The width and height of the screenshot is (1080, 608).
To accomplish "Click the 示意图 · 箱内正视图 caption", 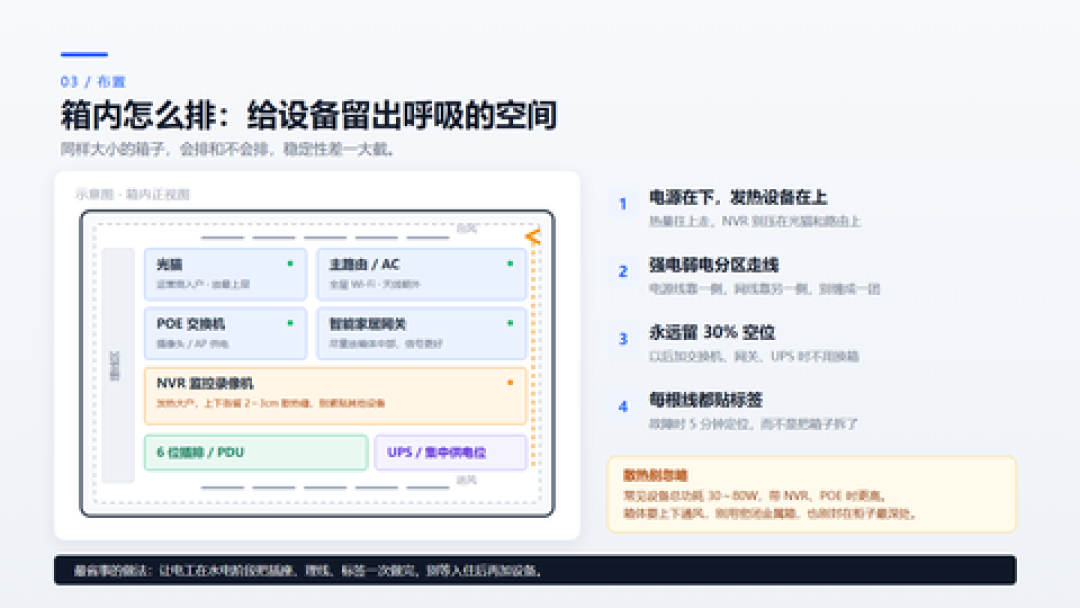I will point(132,194).
